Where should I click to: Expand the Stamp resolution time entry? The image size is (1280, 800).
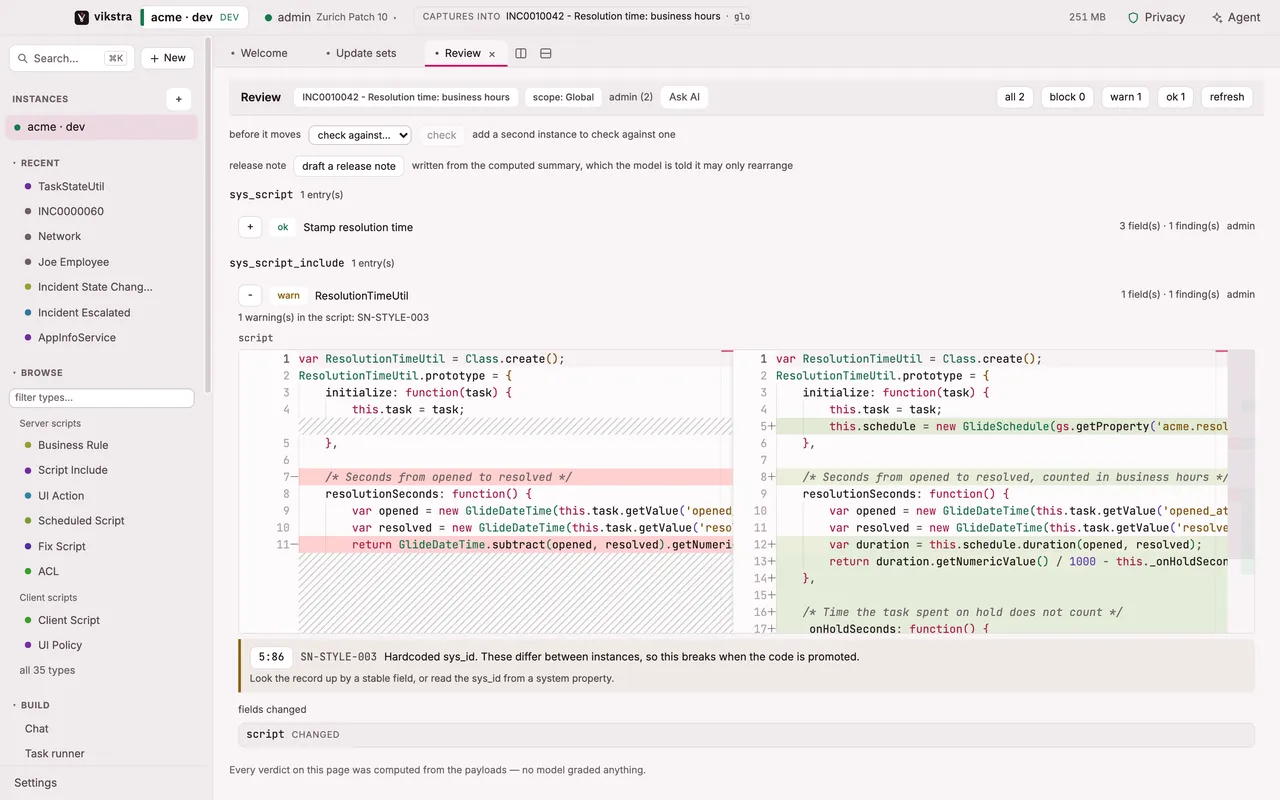point(250,227)
